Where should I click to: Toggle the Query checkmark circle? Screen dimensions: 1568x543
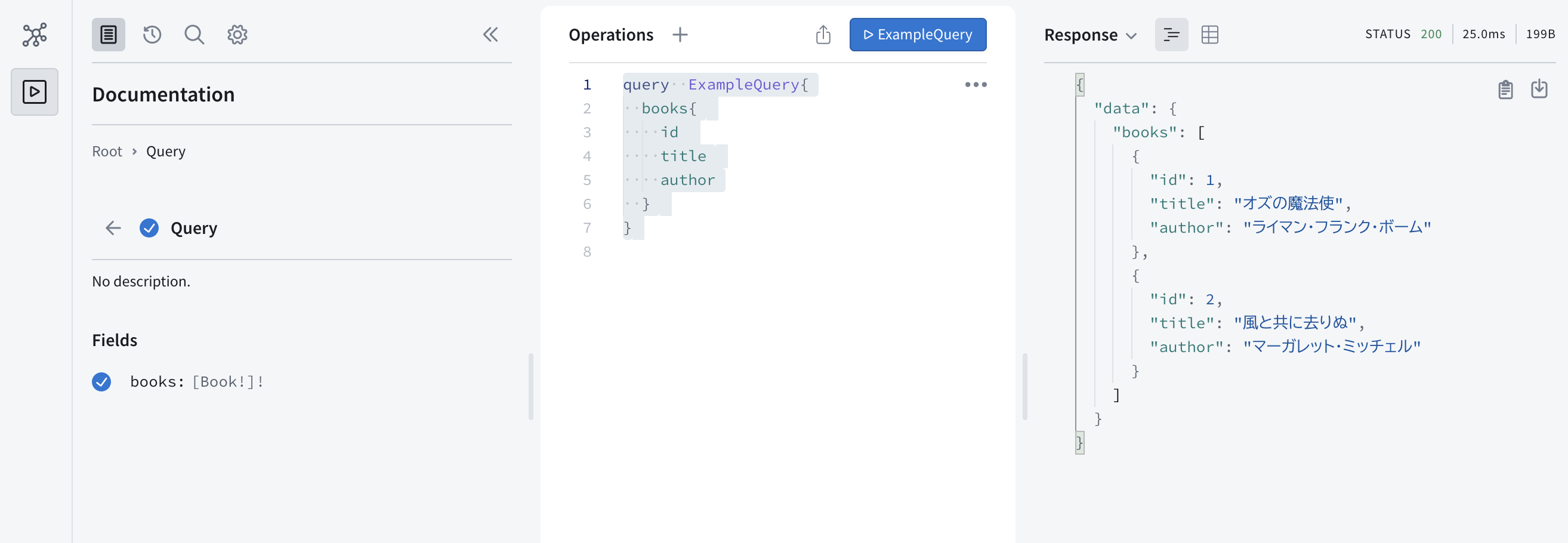click(x=149, y=229)
